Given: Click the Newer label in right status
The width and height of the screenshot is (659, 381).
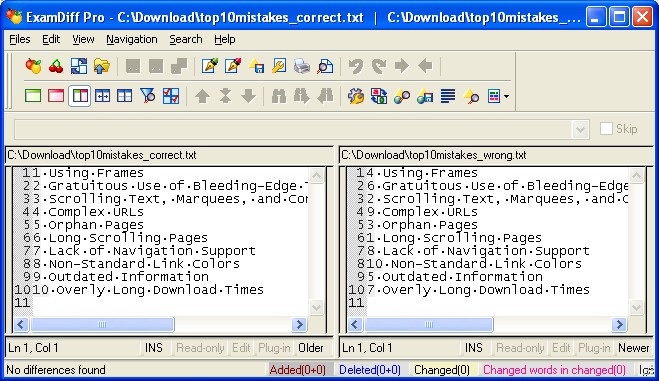Looking at the screenshot, I should coord(634,348).
